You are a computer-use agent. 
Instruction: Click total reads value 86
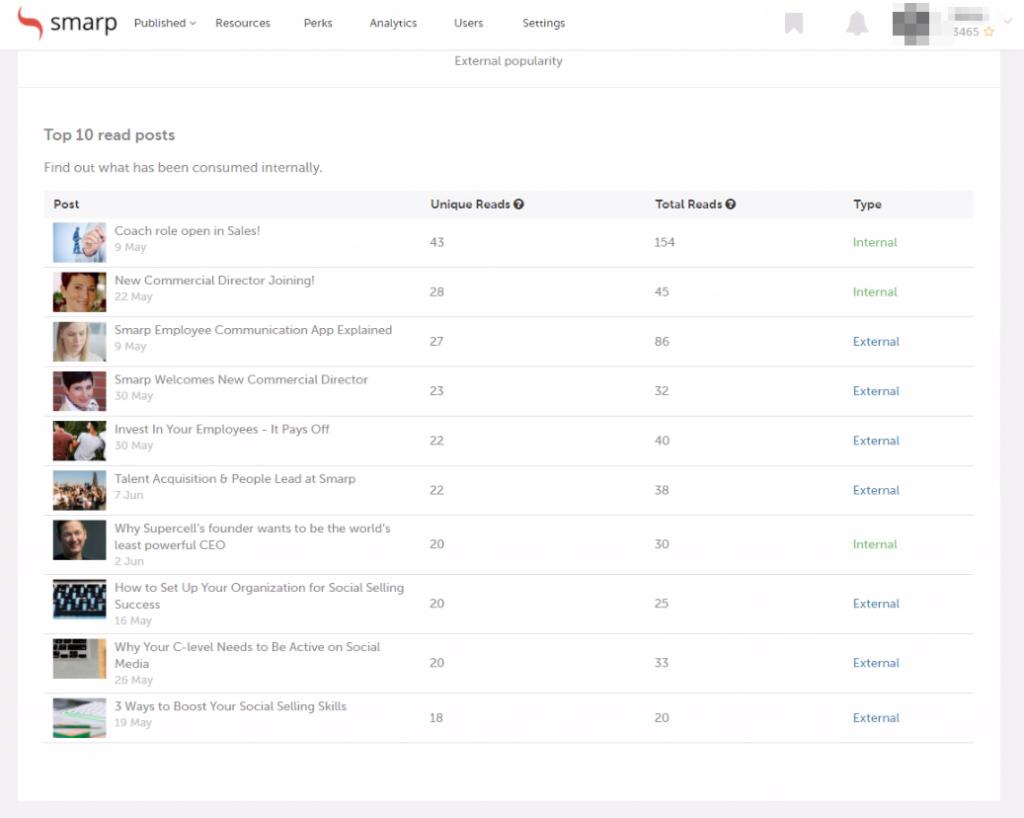click(662, 341)
